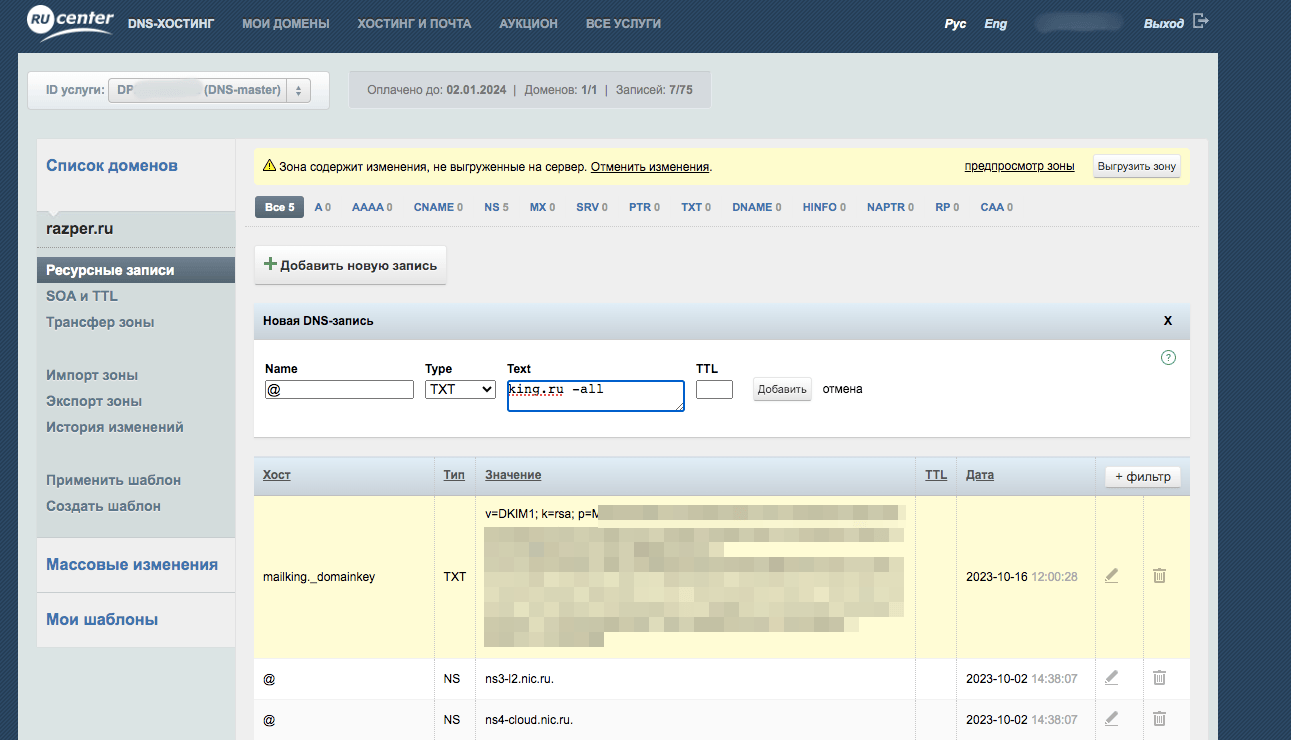1291x740 pixels.
Task: Click Выгрузить зону button
Action: 1137,166
